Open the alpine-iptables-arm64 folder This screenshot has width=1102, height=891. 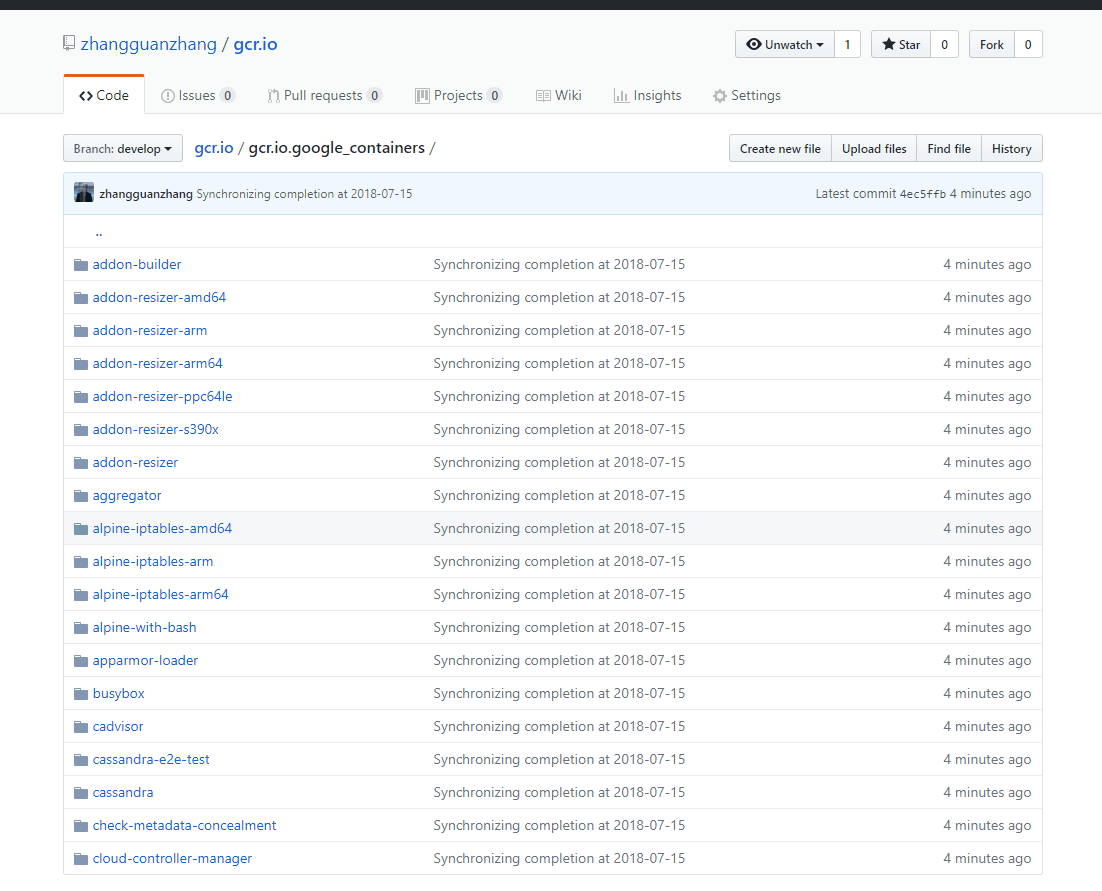pyautogui.click(x=160, y=594)
